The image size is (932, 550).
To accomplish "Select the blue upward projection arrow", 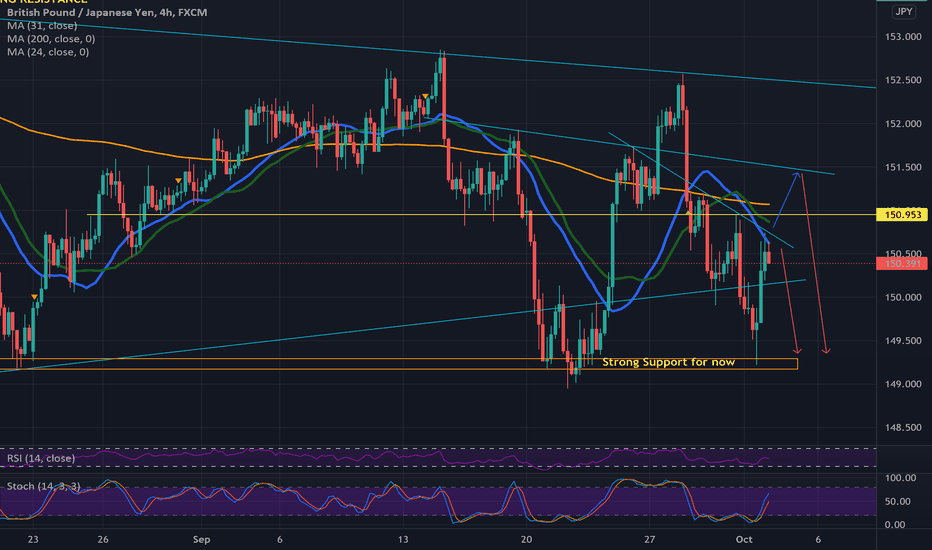I will click(786, 199).
